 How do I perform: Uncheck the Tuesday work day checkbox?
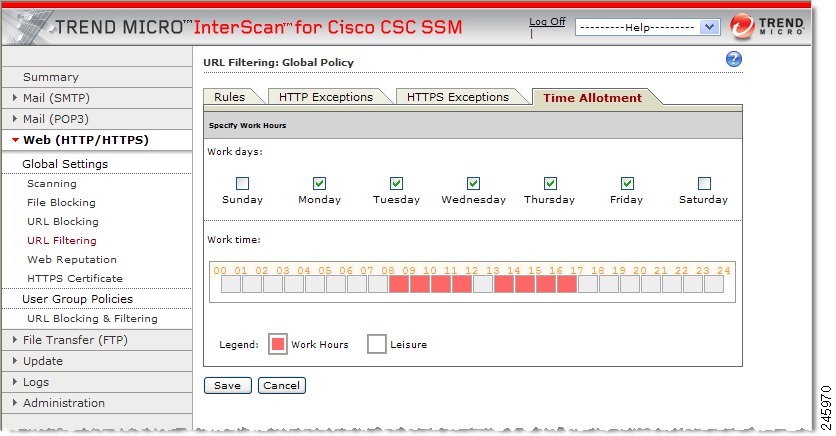pos(396,183)
